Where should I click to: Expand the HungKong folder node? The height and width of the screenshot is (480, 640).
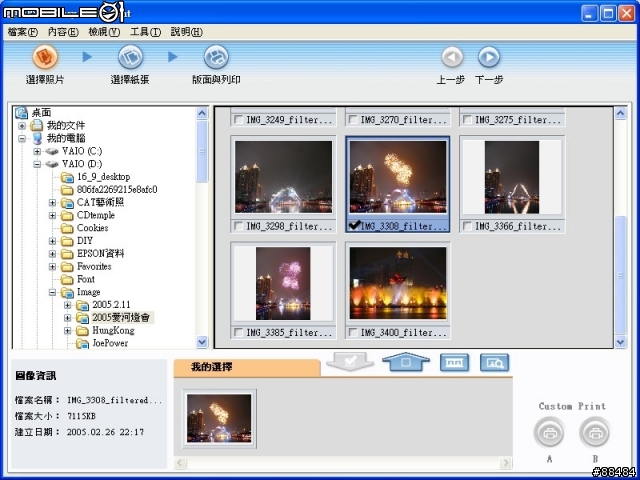coord(68,331)
